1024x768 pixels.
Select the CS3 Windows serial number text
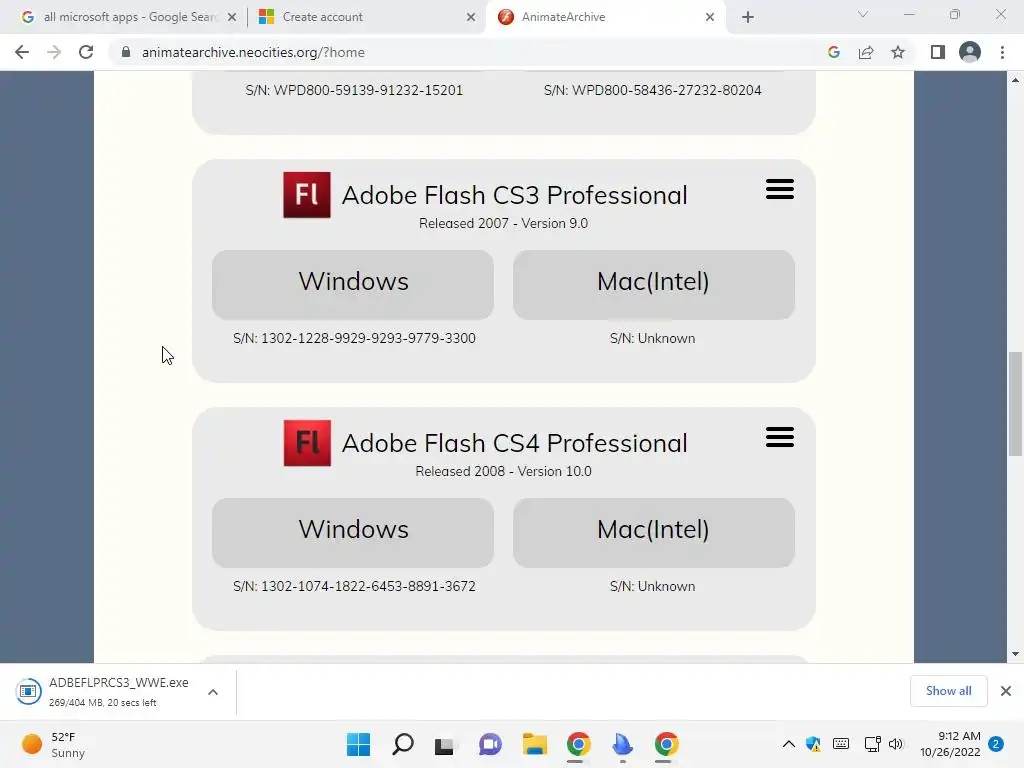tap(354, 338)
